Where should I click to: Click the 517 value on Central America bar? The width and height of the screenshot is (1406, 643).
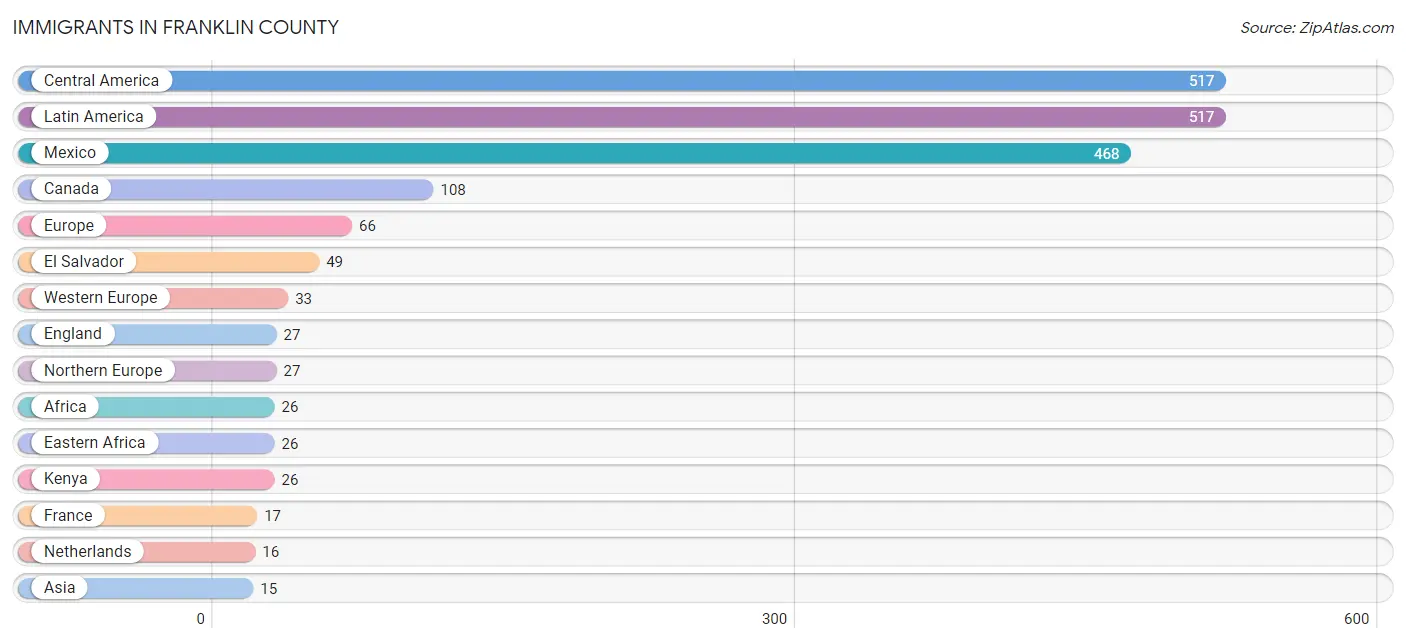1201,81
